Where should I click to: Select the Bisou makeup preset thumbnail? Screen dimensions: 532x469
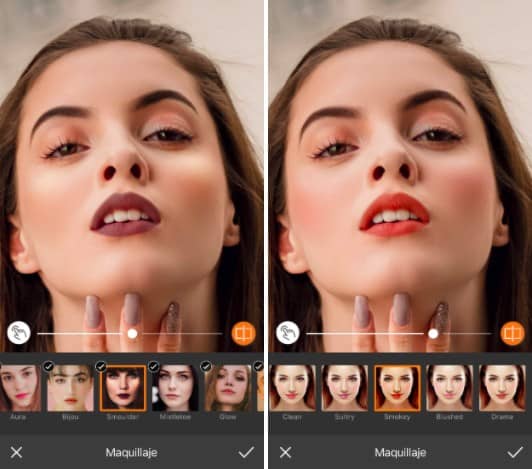(x=70, y=388)
